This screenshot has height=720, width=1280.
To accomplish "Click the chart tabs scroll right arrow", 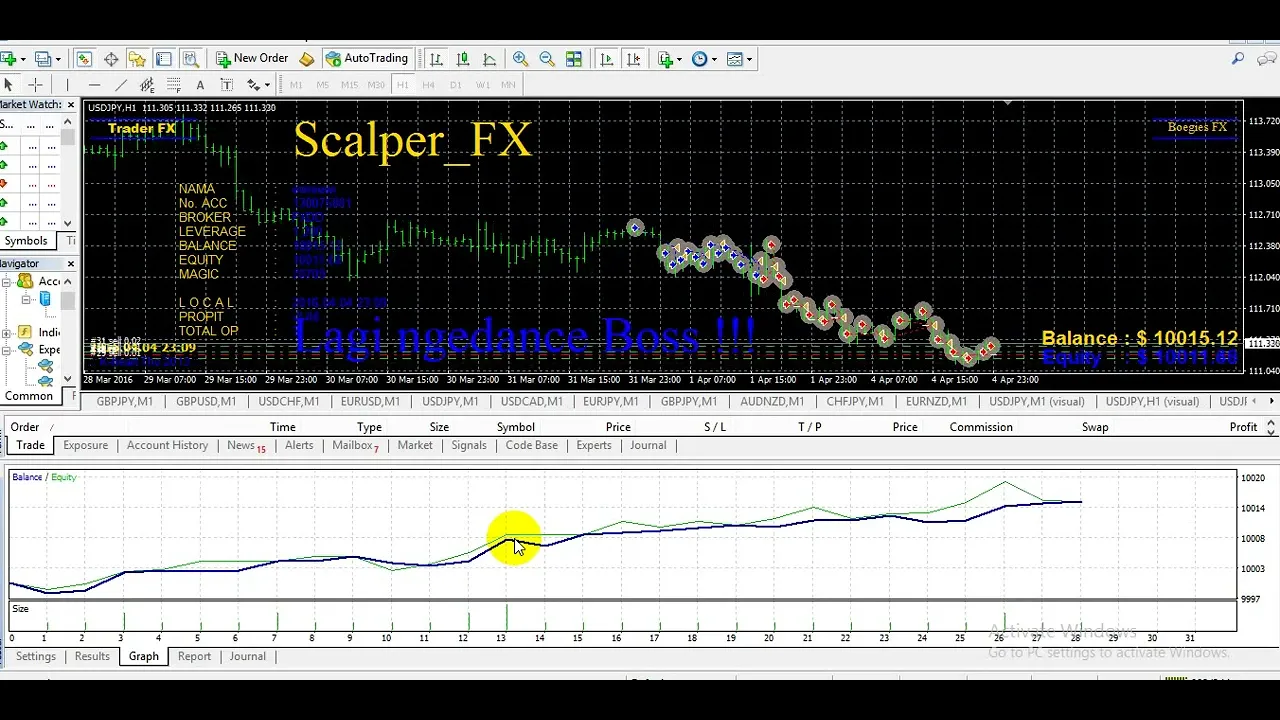I will point(1271,402).
